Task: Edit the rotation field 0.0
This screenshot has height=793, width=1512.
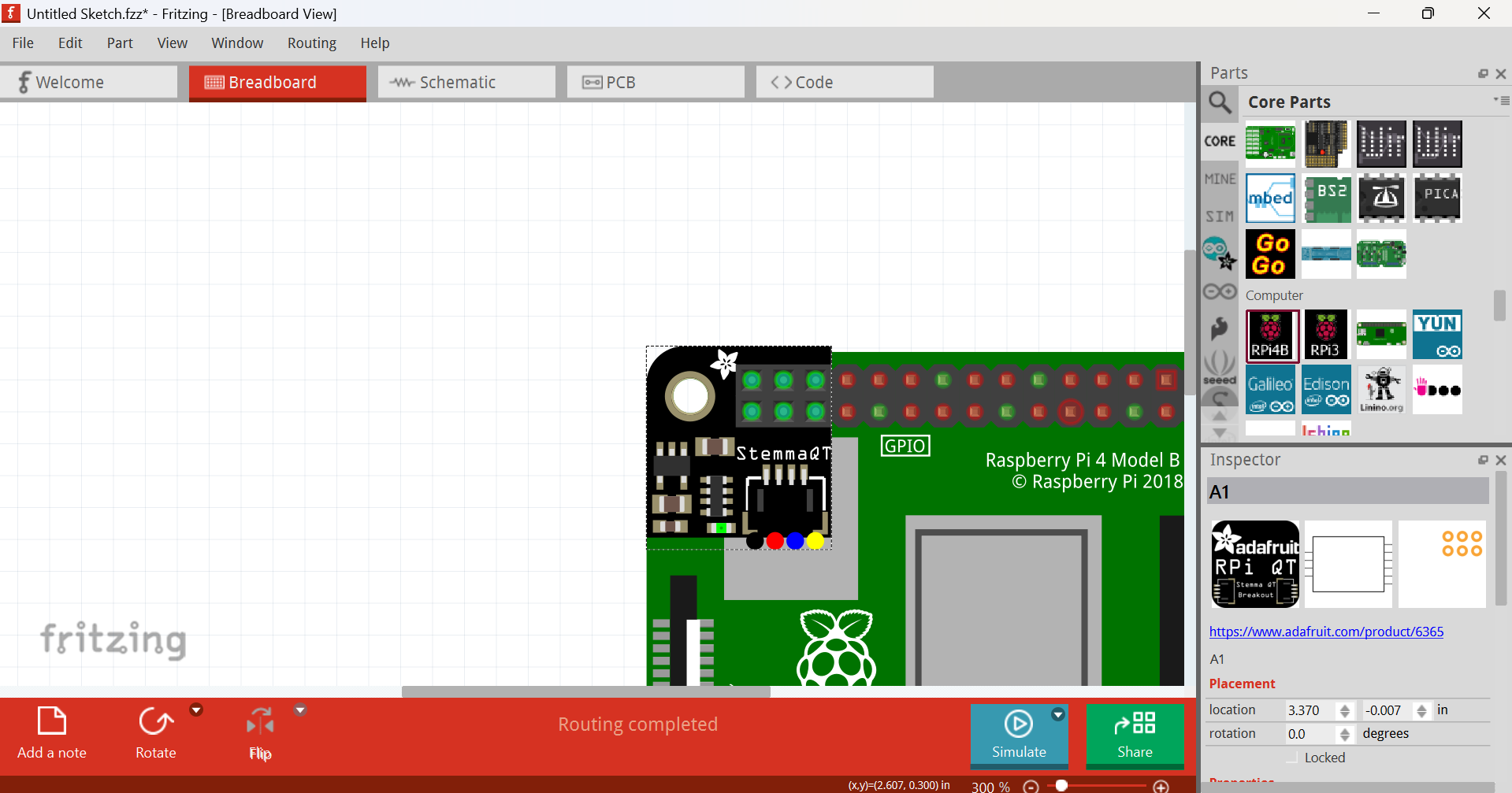Action: click(x=1311, y=734)
